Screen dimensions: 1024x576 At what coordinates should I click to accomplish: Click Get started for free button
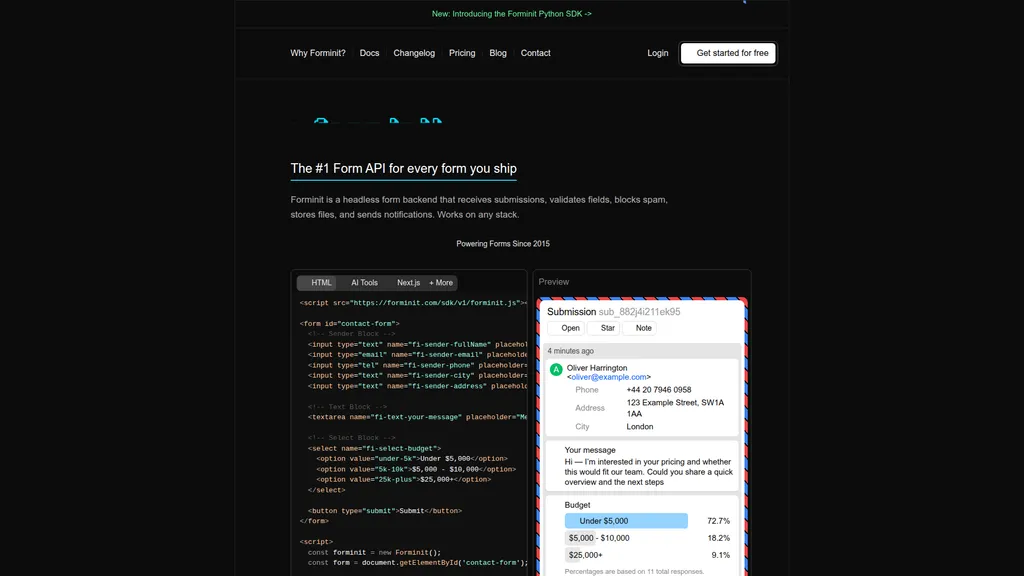[728, 53]
